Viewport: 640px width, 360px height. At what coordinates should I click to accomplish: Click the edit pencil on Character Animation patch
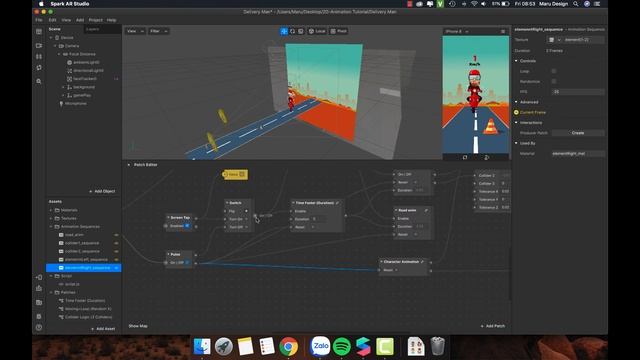click(x=422, y=262)
